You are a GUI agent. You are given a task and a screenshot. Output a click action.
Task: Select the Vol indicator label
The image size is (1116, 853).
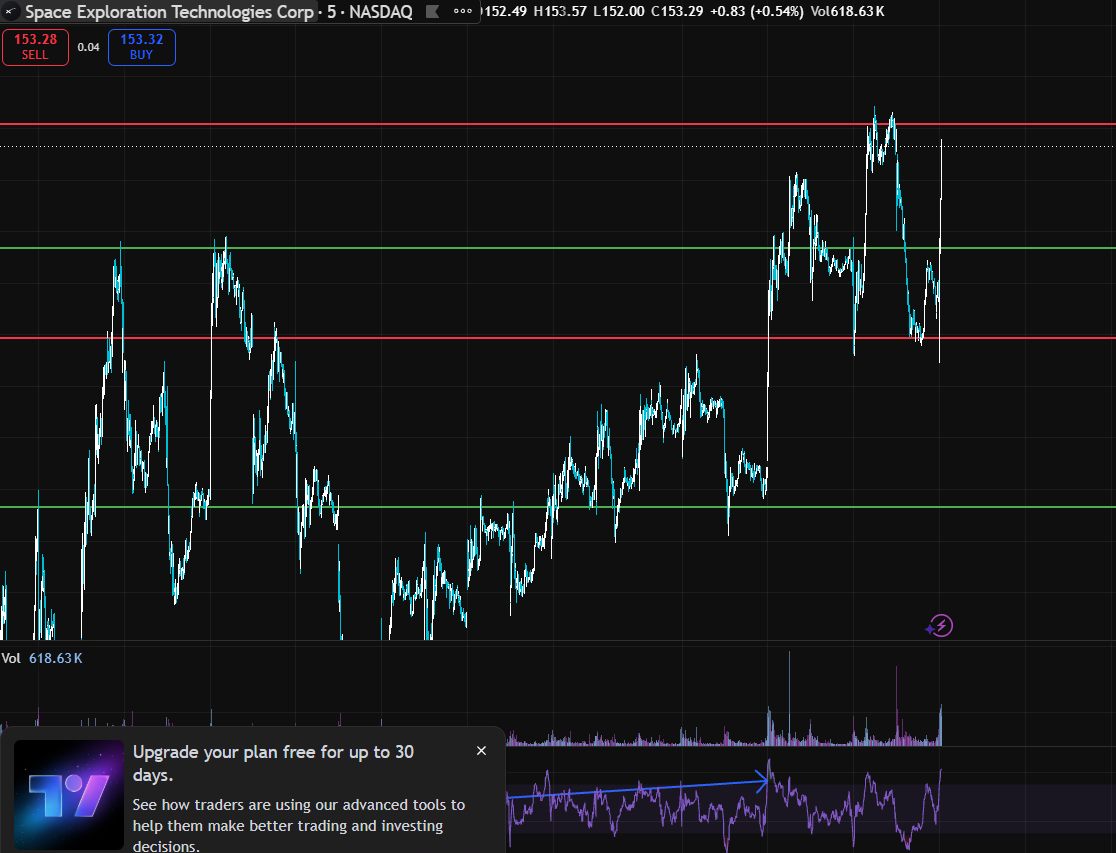11,658
